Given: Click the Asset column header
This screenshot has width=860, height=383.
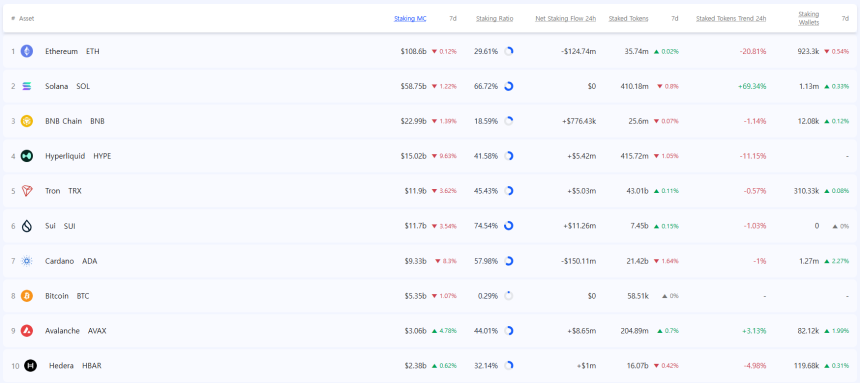Looking at the screenshot, I should click(x=26, y=19).
